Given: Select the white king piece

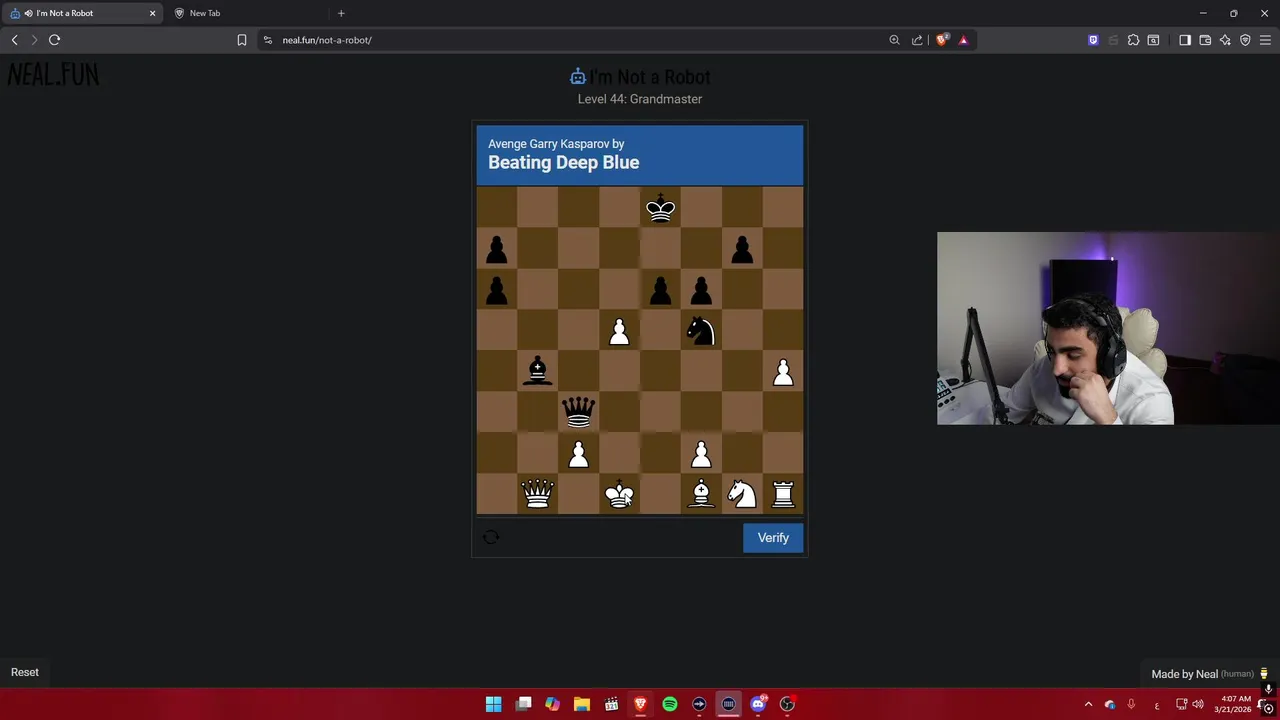Looking at the screenshot, I should (x=620, y=494).
